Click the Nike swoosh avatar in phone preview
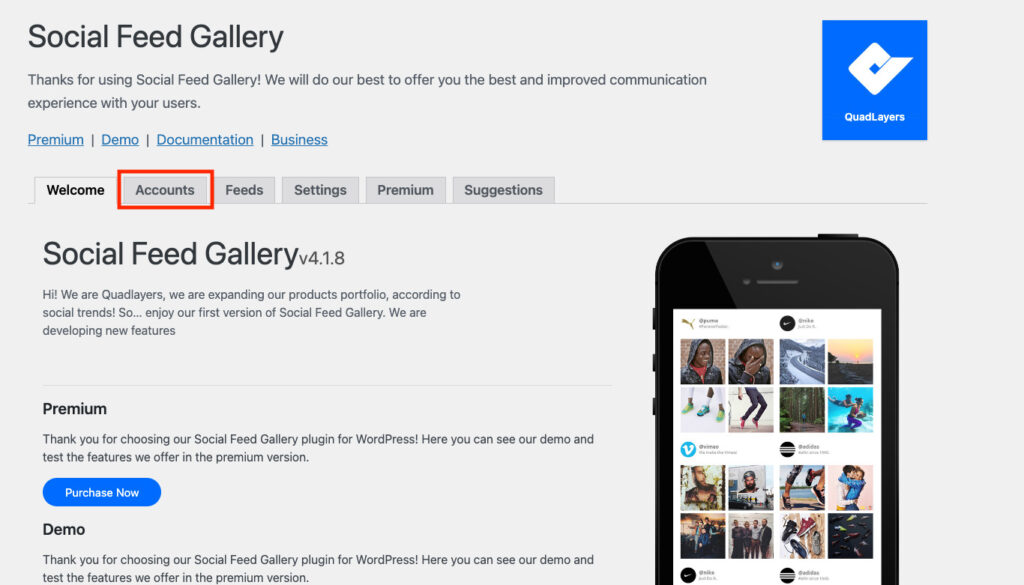1024x585 pixels. [787, 323]
